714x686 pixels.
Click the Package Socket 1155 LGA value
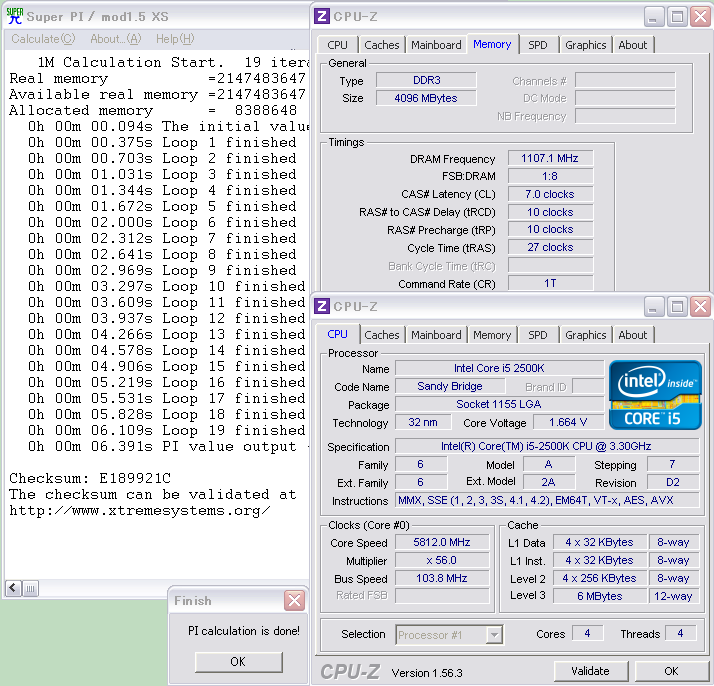point(499,404)
